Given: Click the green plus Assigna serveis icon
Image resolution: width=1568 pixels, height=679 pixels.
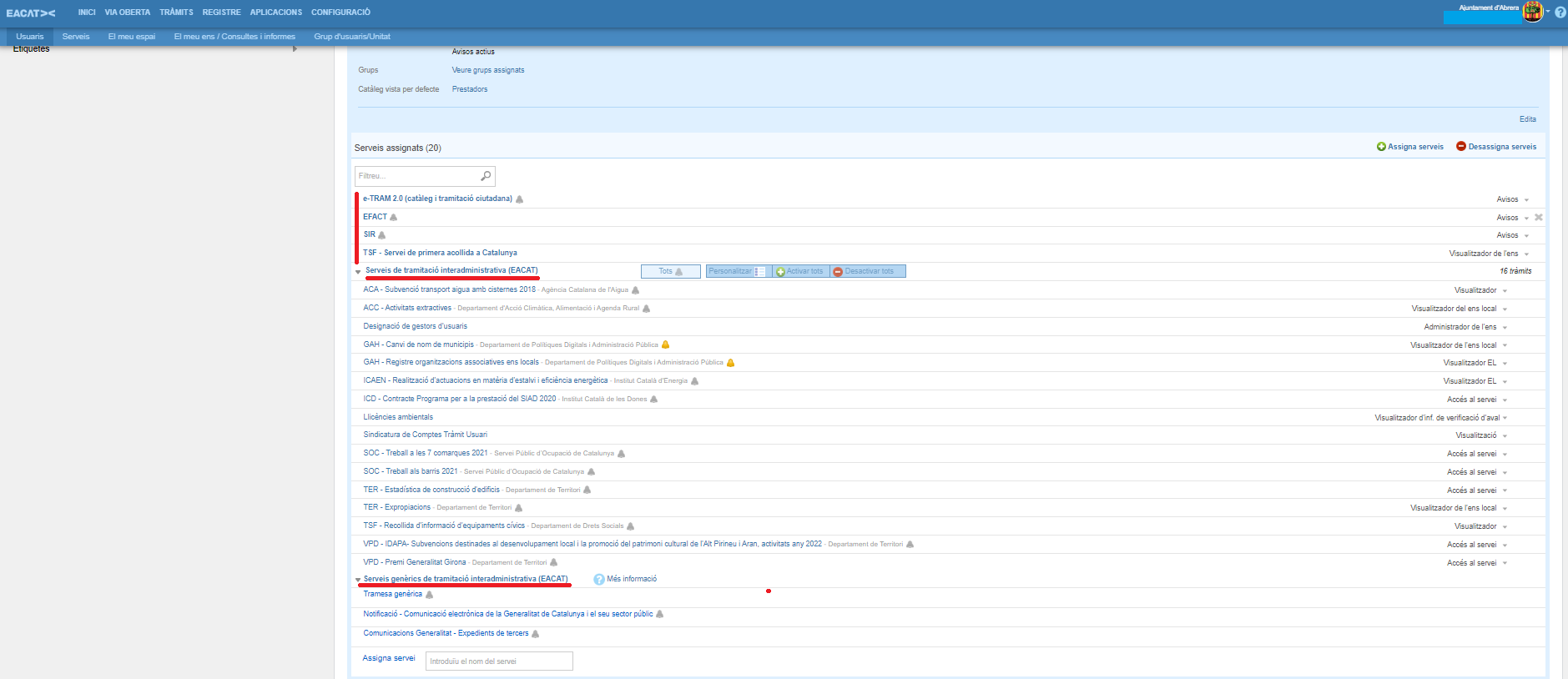Looking at the screenshot, I should (1381, 147).
